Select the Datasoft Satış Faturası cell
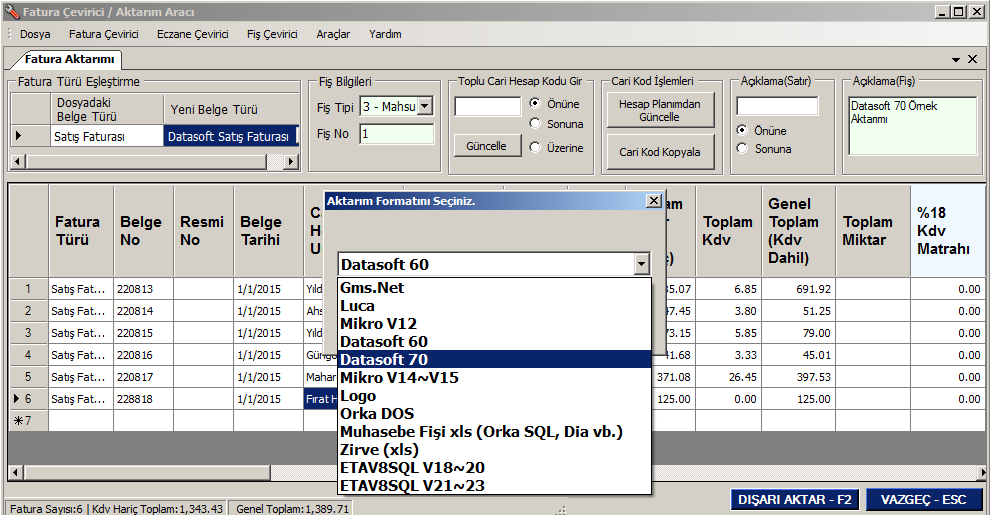990x515 pixels. click(x=230, y=136)
